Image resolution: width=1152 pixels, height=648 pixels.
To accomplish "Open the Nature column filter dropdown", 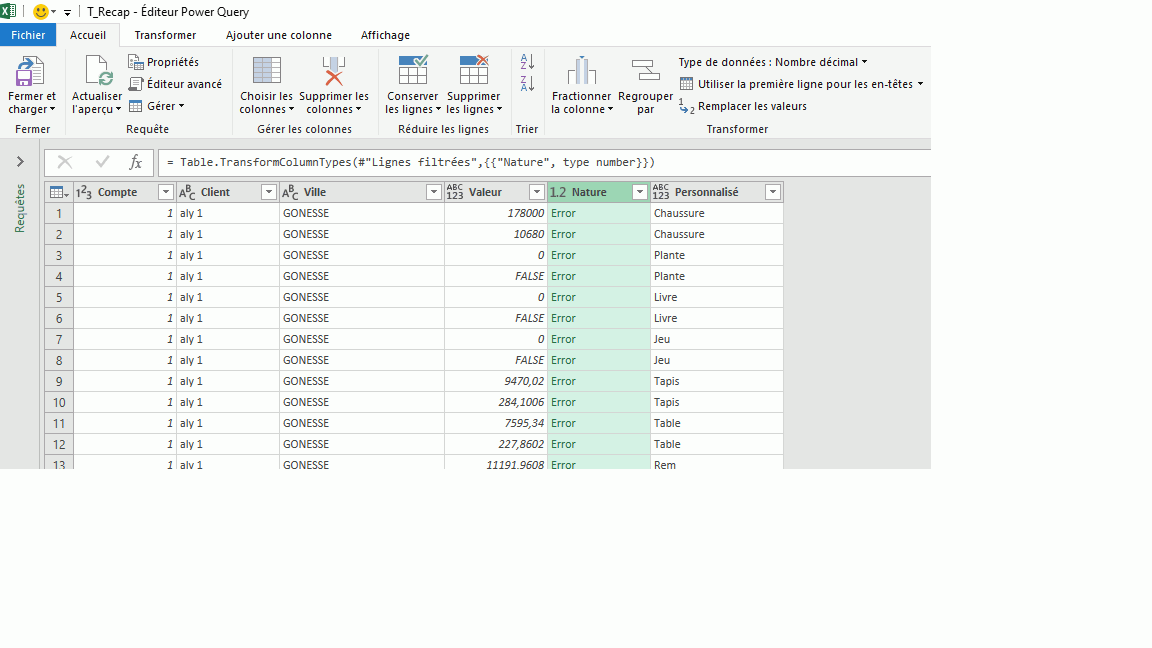I will pos(639,192).
